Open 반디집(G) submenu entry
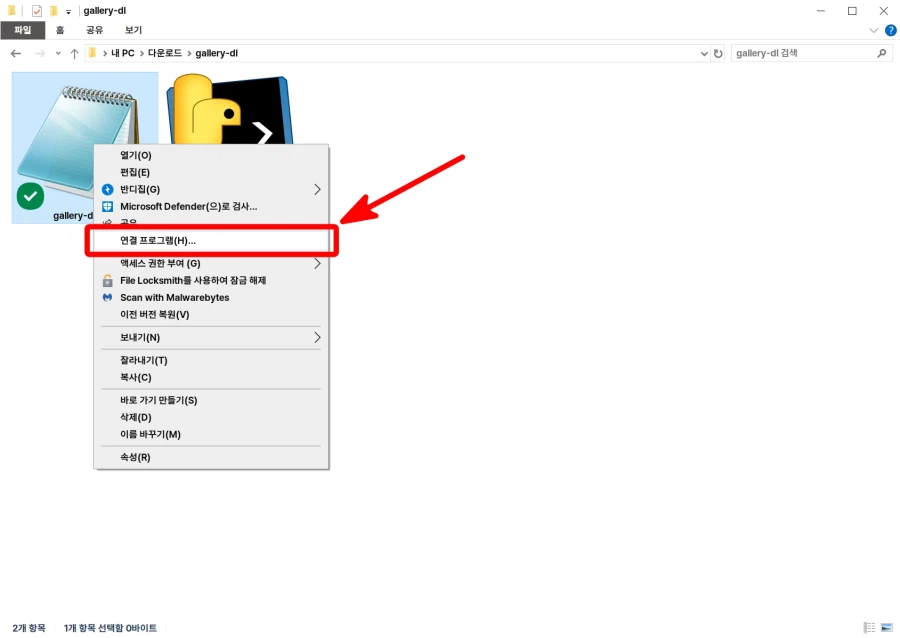Image resolution: width=900 pixels, height=638 pixels. [211, 189]
